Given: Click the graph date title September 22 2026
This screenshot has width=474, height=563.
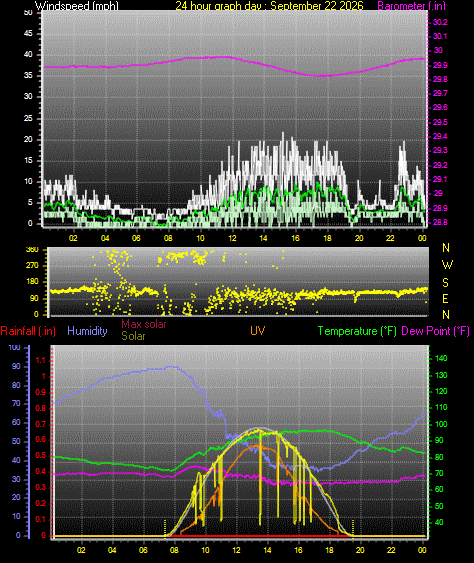Looking at the screenshot, I should pyautogui.click(x=316, y=6).
